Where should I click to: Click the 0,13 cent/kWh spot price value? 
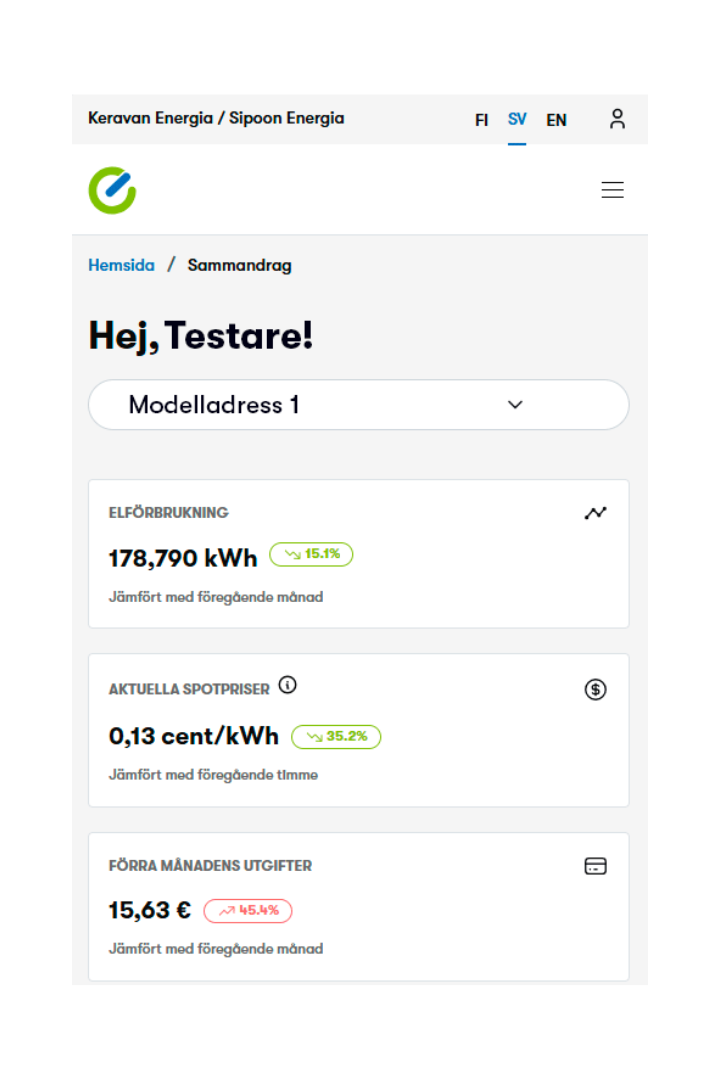[194, 736]
